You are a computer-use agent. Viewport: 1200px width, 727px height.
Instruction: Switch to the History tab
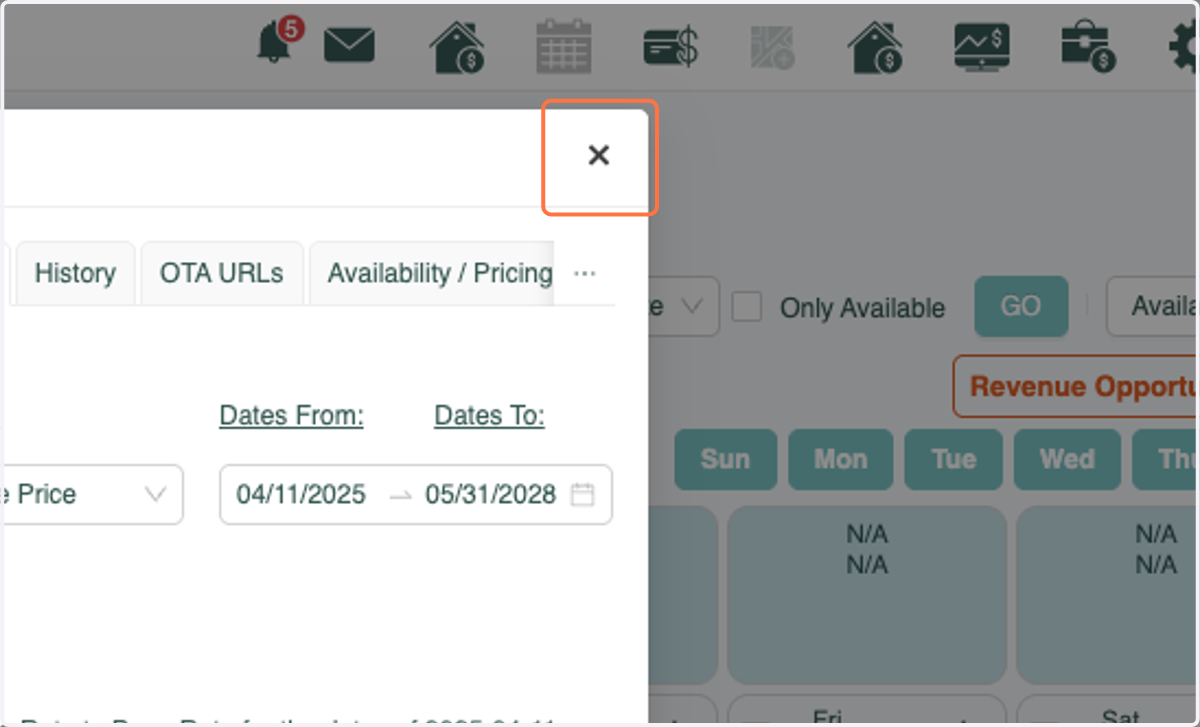[75, 273]
